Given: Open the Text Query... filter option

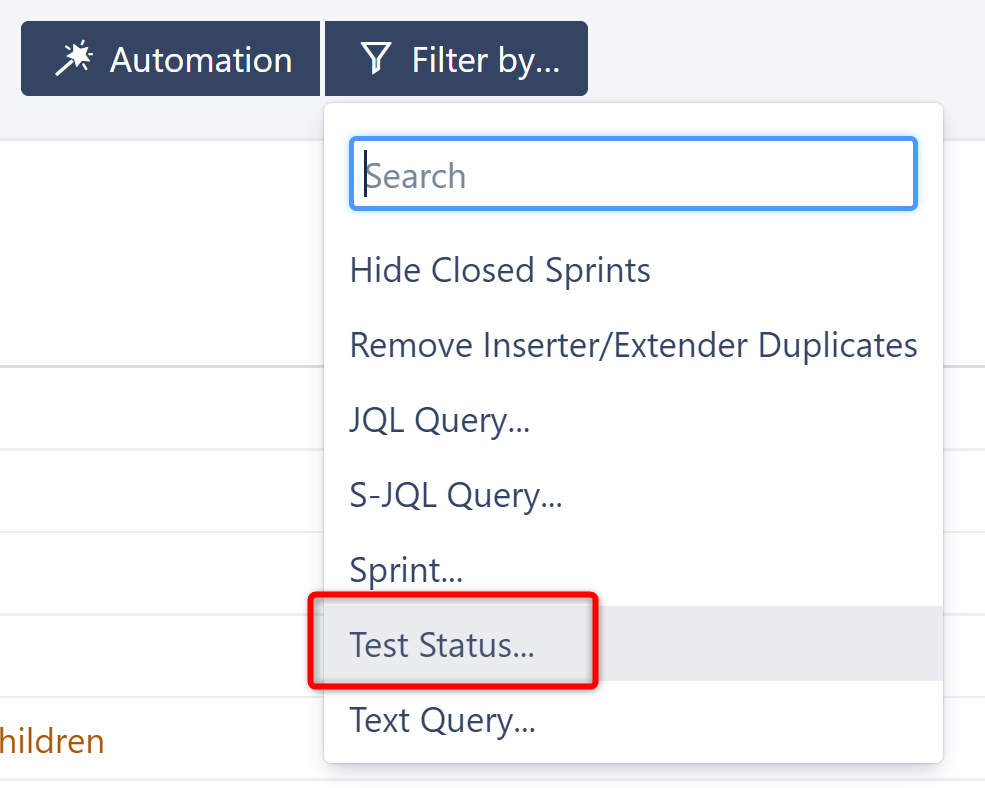Looking at the screenshot, I should [442, 720].
